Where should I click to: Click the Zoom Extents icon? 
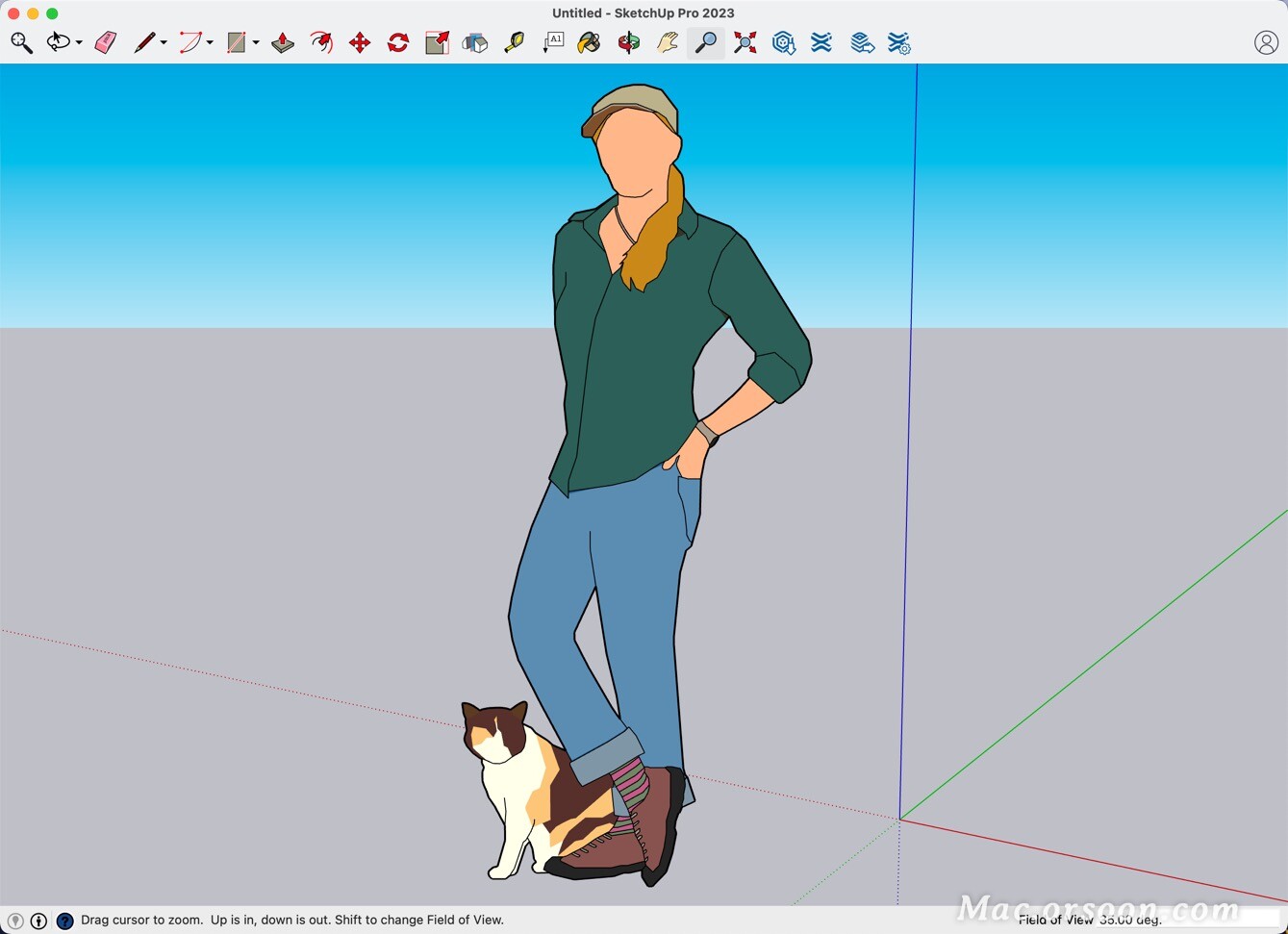(x=745, y=42)
